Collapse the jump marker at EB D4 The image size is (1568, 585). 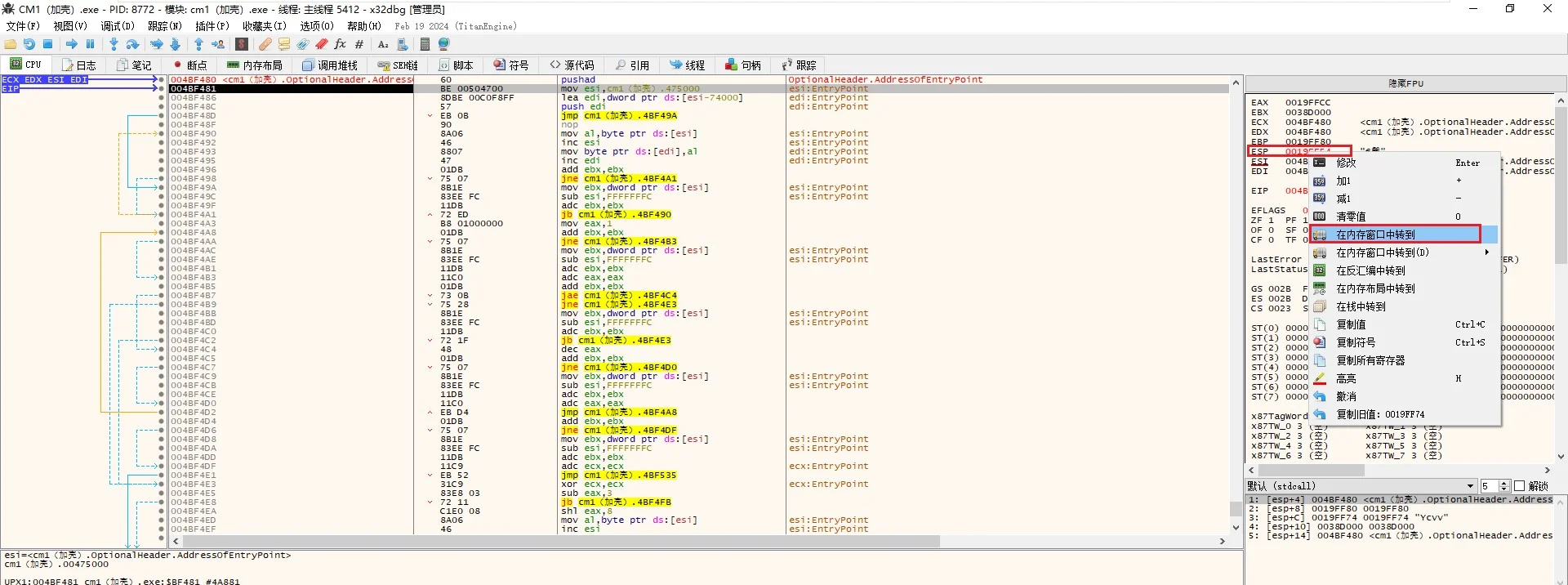430,413
